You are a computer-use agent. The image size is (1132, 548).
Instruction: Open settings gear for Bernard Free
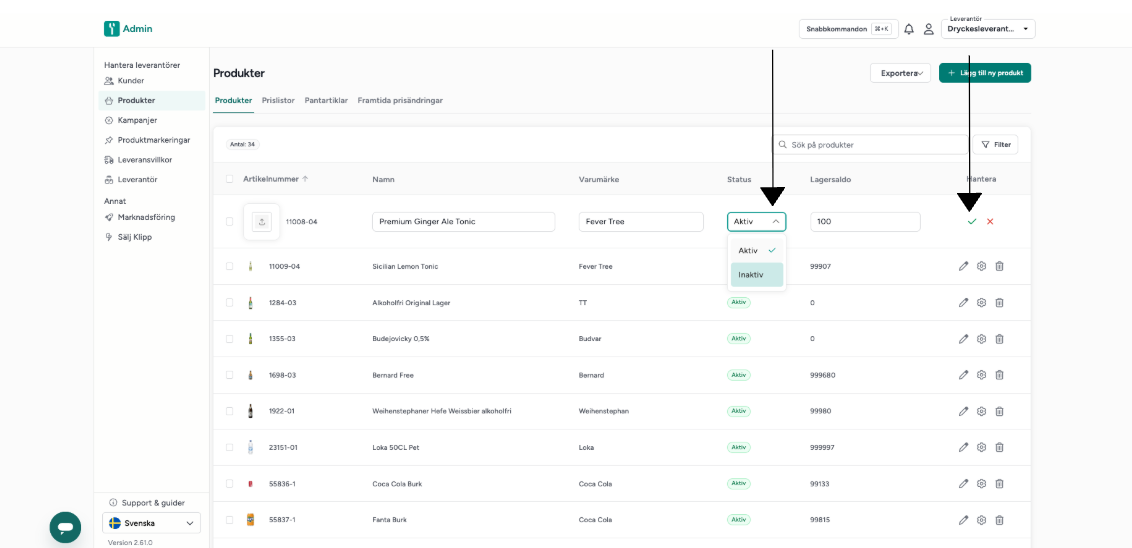981,375
